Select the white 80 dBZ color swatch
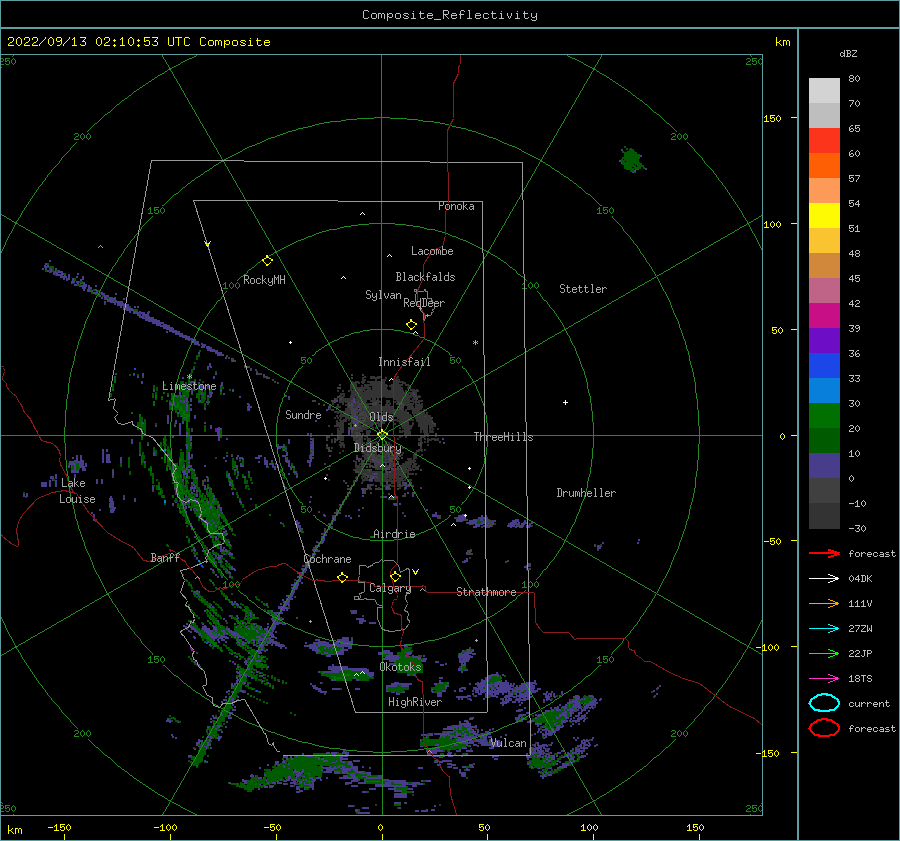Screen dimensions: 900x841 [824, 90]
